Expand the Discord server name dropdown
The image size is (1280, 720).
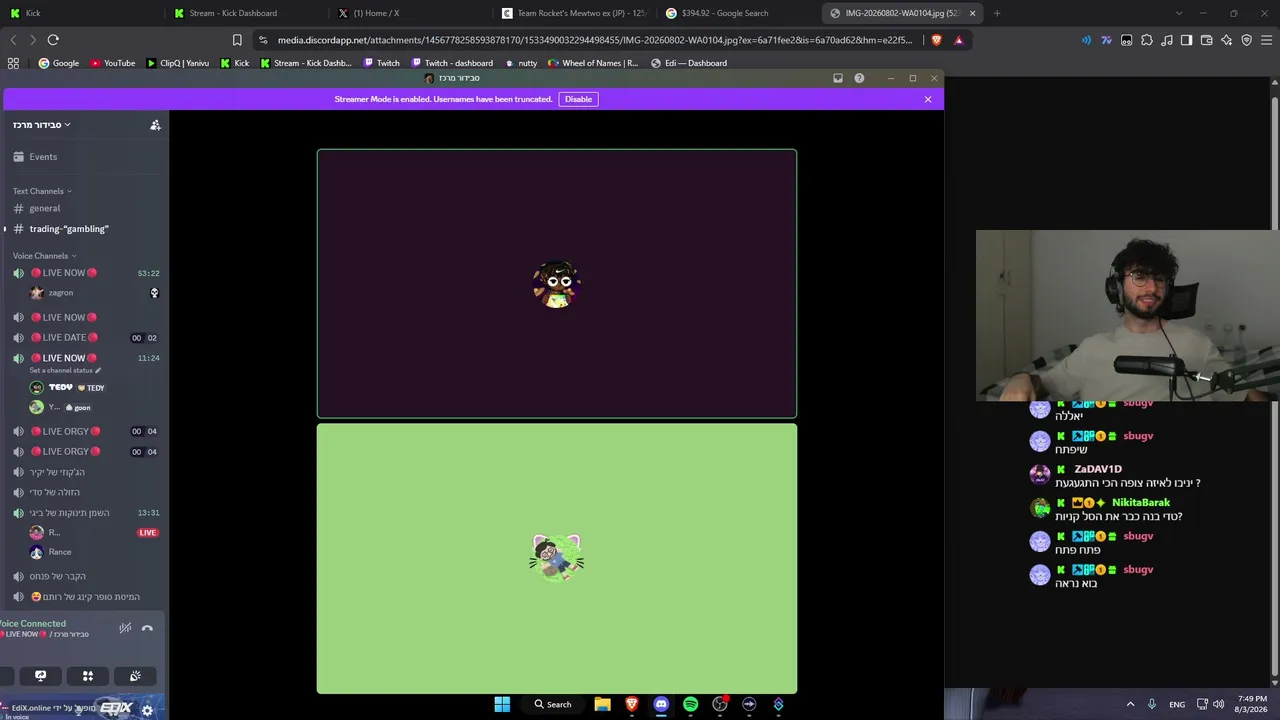[x=42, y=125]
